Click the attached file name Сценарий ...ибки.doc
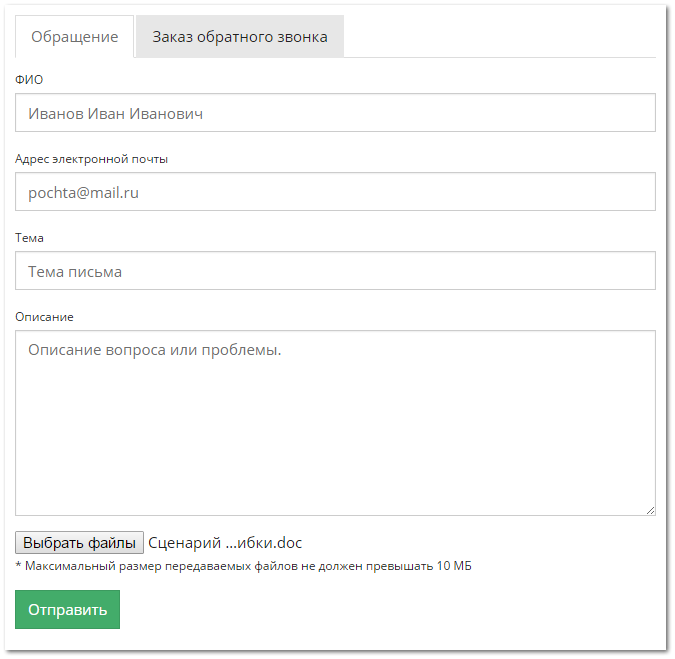Viewport: 675px width, 659px height. [x=225, y=543]
